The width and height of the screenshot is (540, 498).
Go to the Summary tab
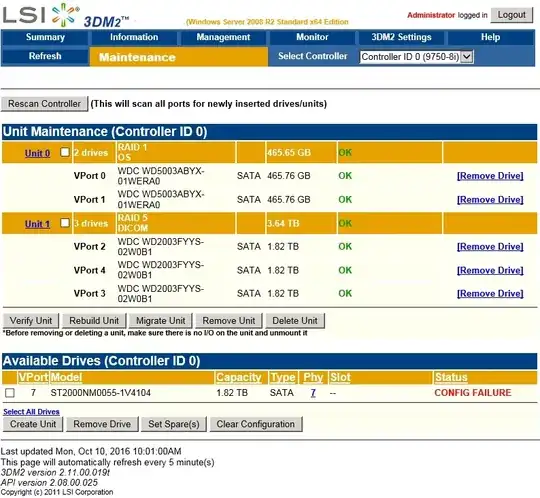(x=45, y=37)
